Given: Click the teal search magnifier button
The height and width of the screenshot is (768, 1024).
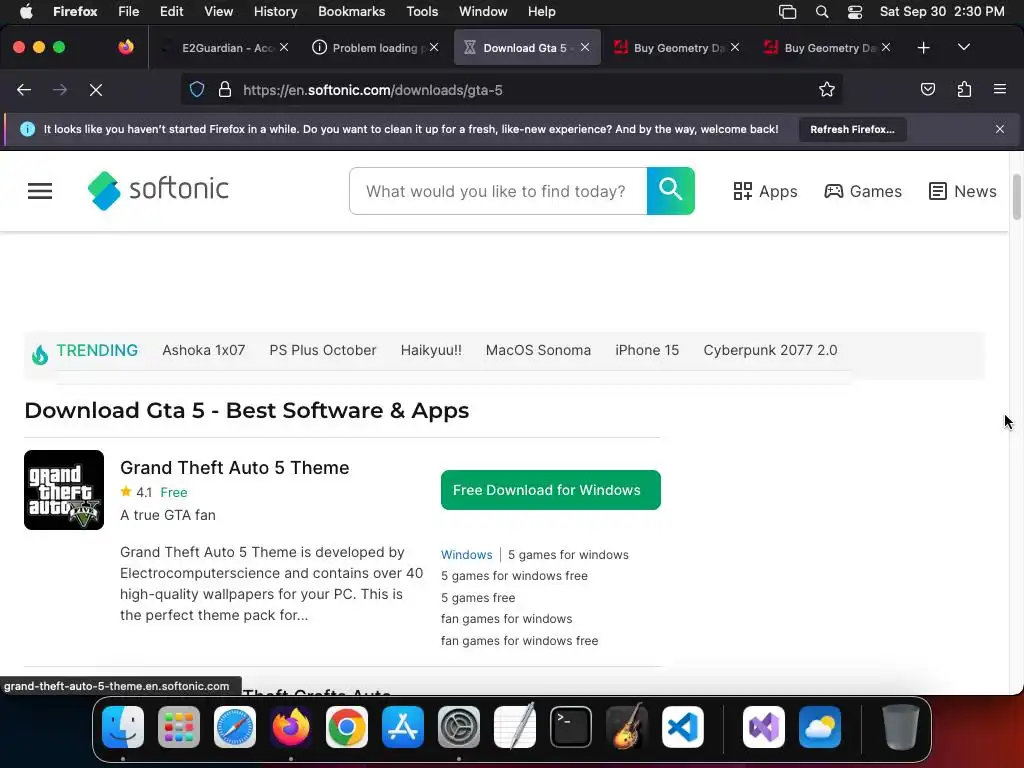Looking at the screenshot, I should click(670, 191).
